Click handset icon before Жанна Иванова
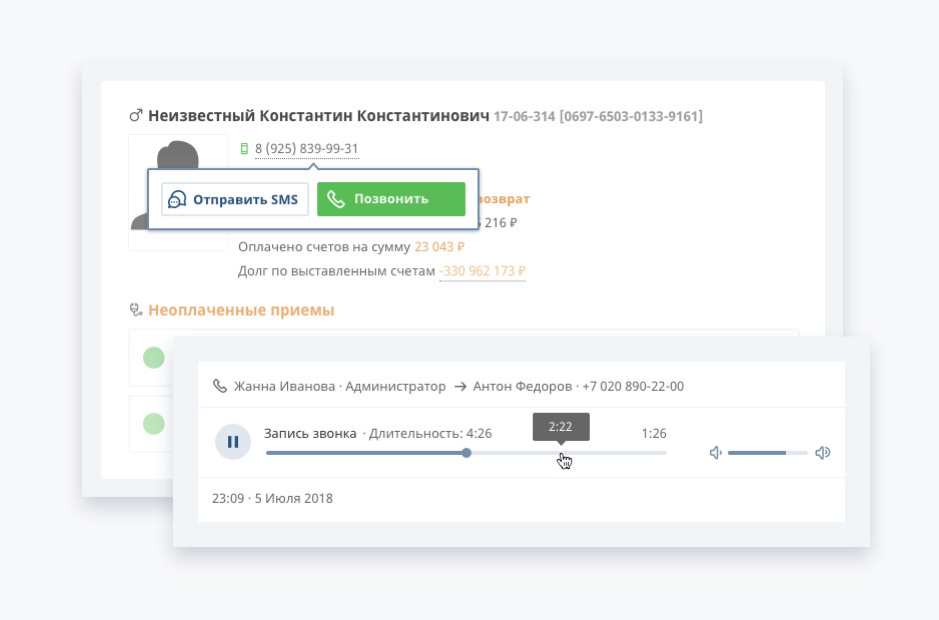The image size is (939, 620). pyautogui.click(x=220, y=386)
